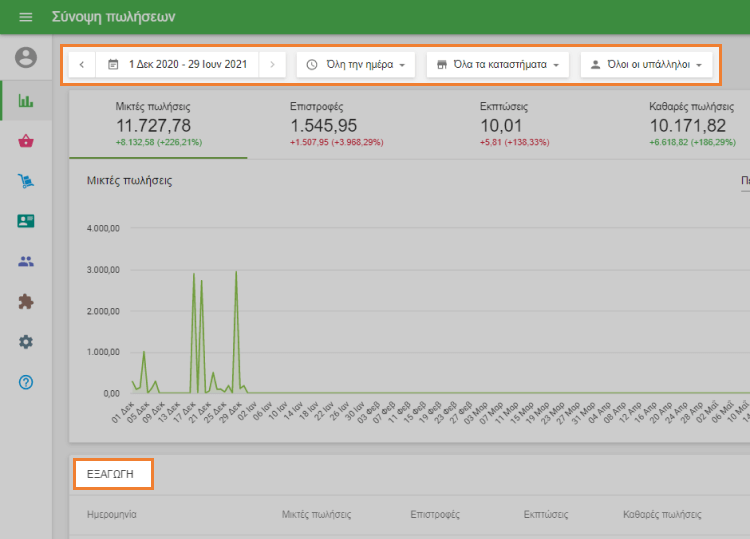Go to the next date period
Viewport: 750px width, 539px height.
(x=271, y=64)
